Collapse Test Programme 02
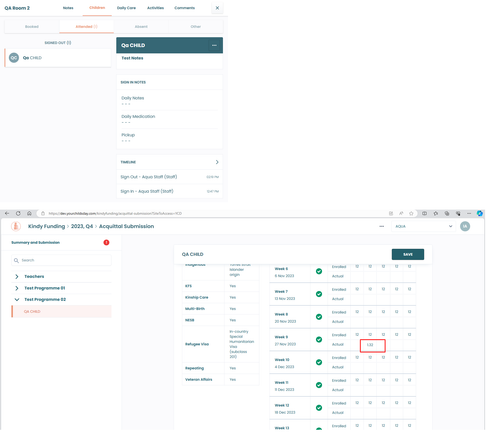Viewport: 500px width, 444px height. (17, 299)
